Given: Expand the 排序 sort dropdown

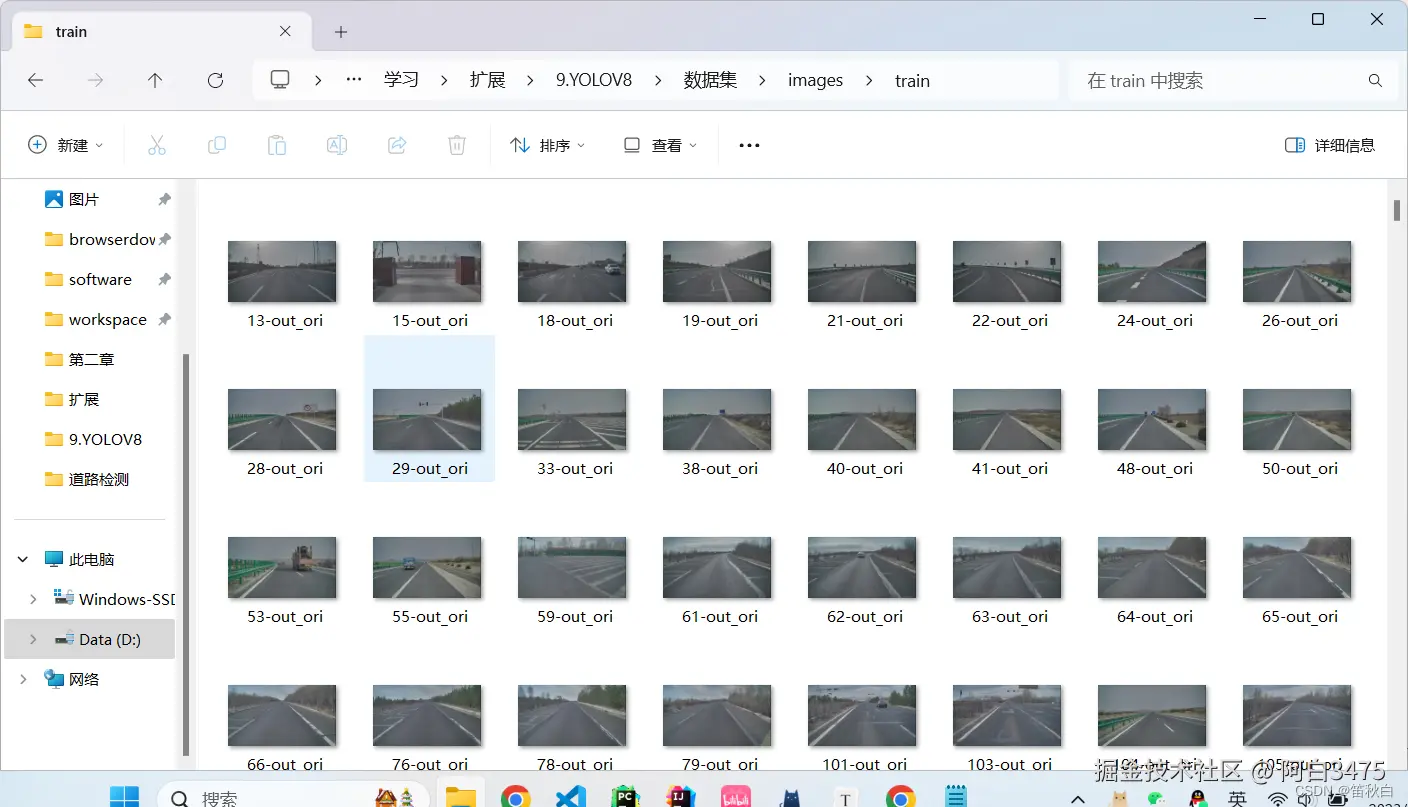Looking at the screenshot, I should pos(547,144).
